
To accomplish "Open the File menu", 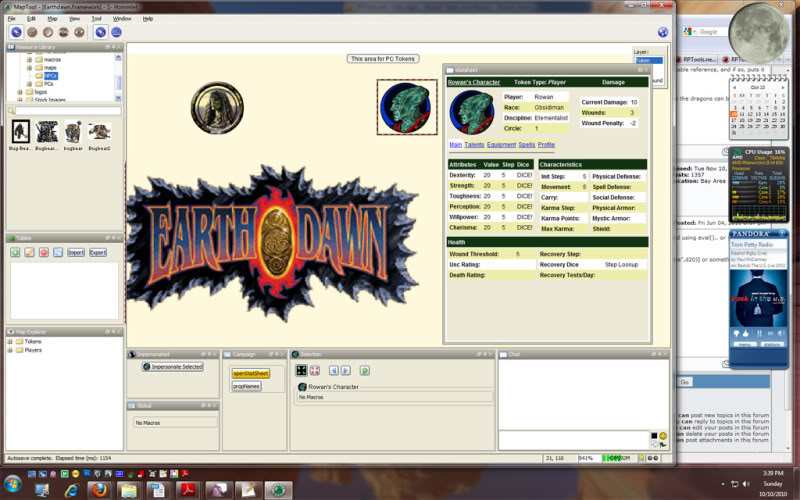I will (x=12, y=19).
